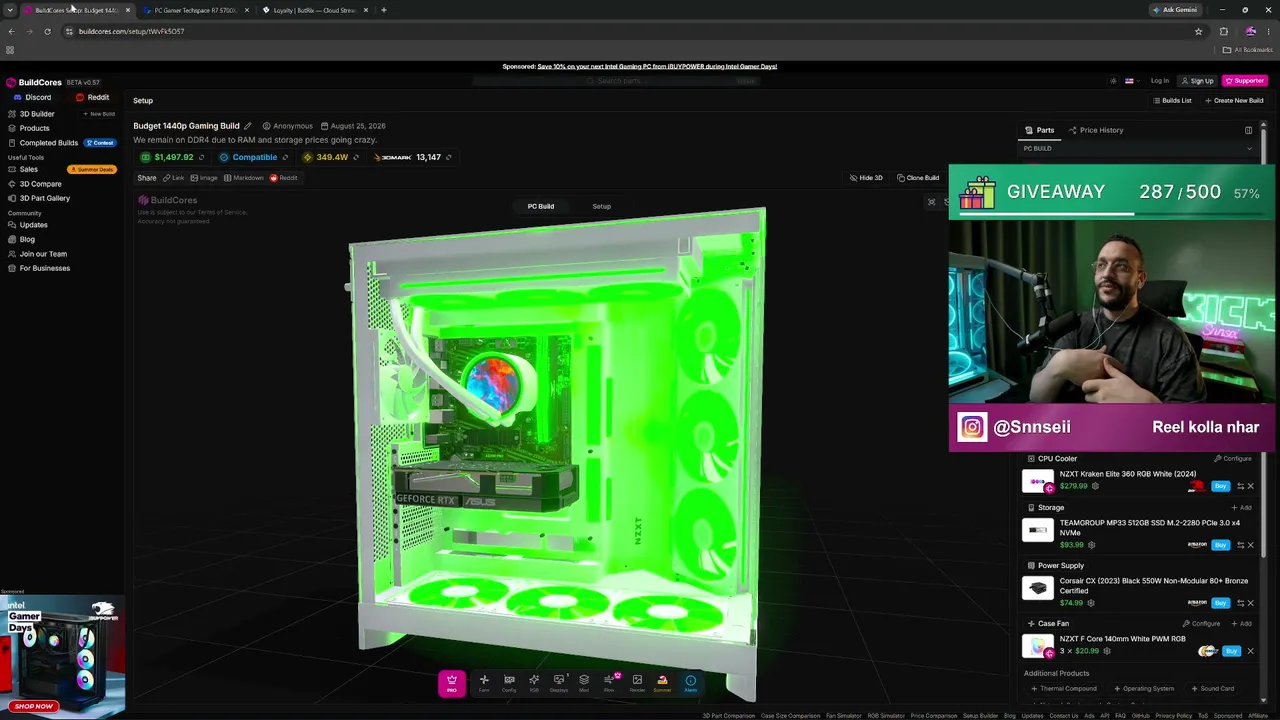Share the build to Reddit
The height and width of the screenshot is (720, 1280).
283,178
